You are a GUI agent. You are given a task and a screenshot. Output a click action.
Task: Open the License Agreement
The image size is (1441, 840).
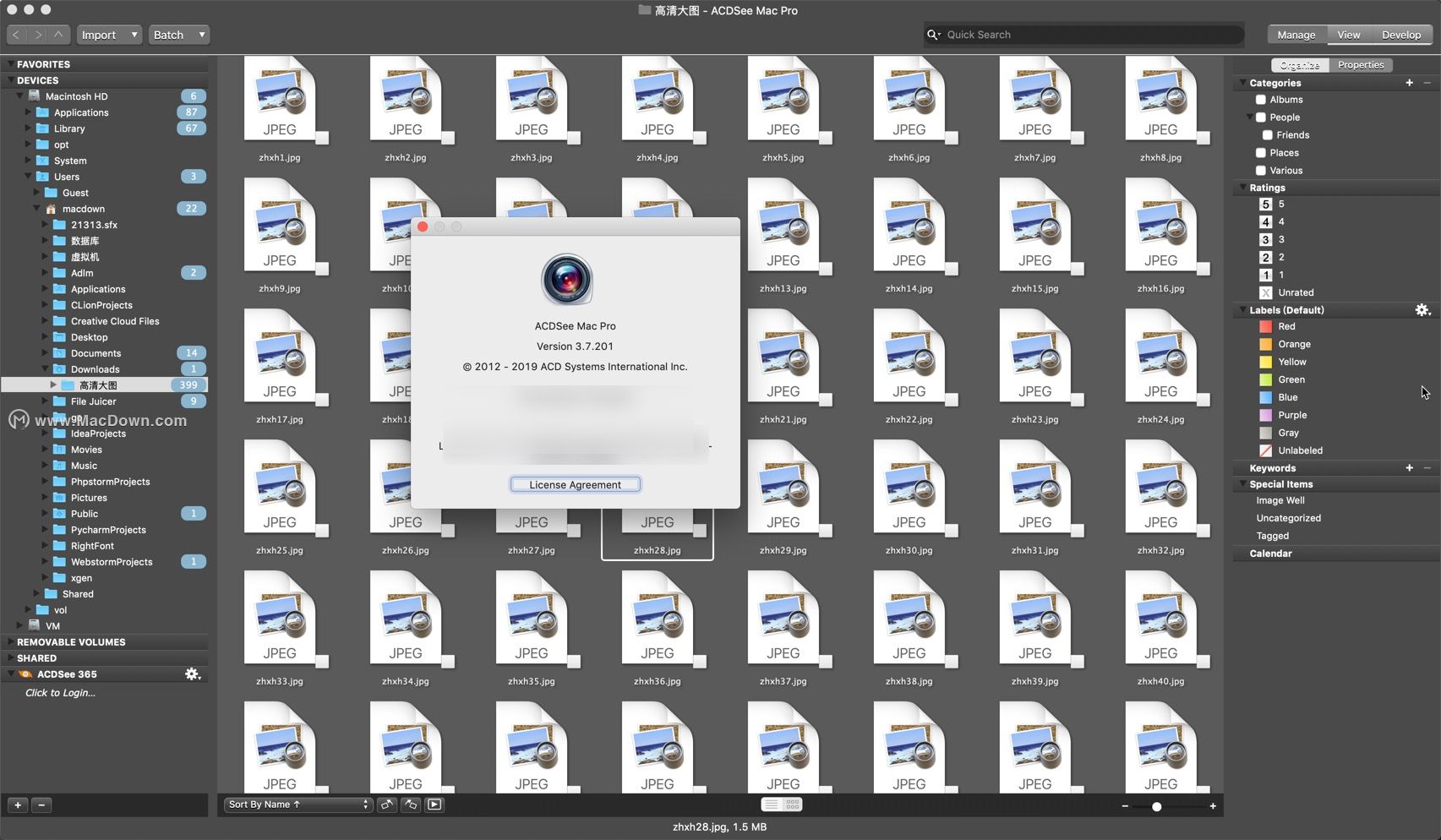point(575,484)
